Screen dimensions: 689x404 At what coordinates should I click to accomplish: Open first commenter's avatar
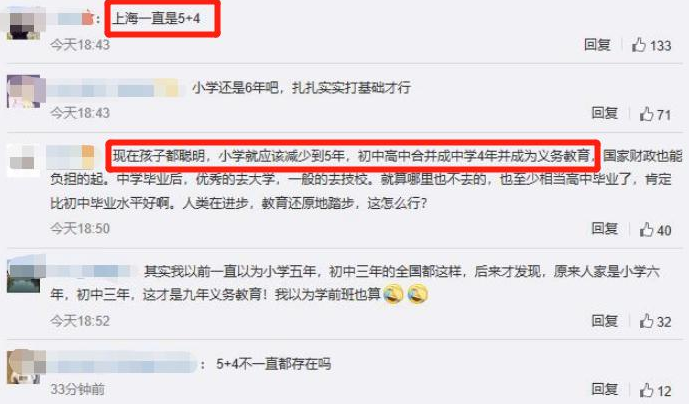25,23
